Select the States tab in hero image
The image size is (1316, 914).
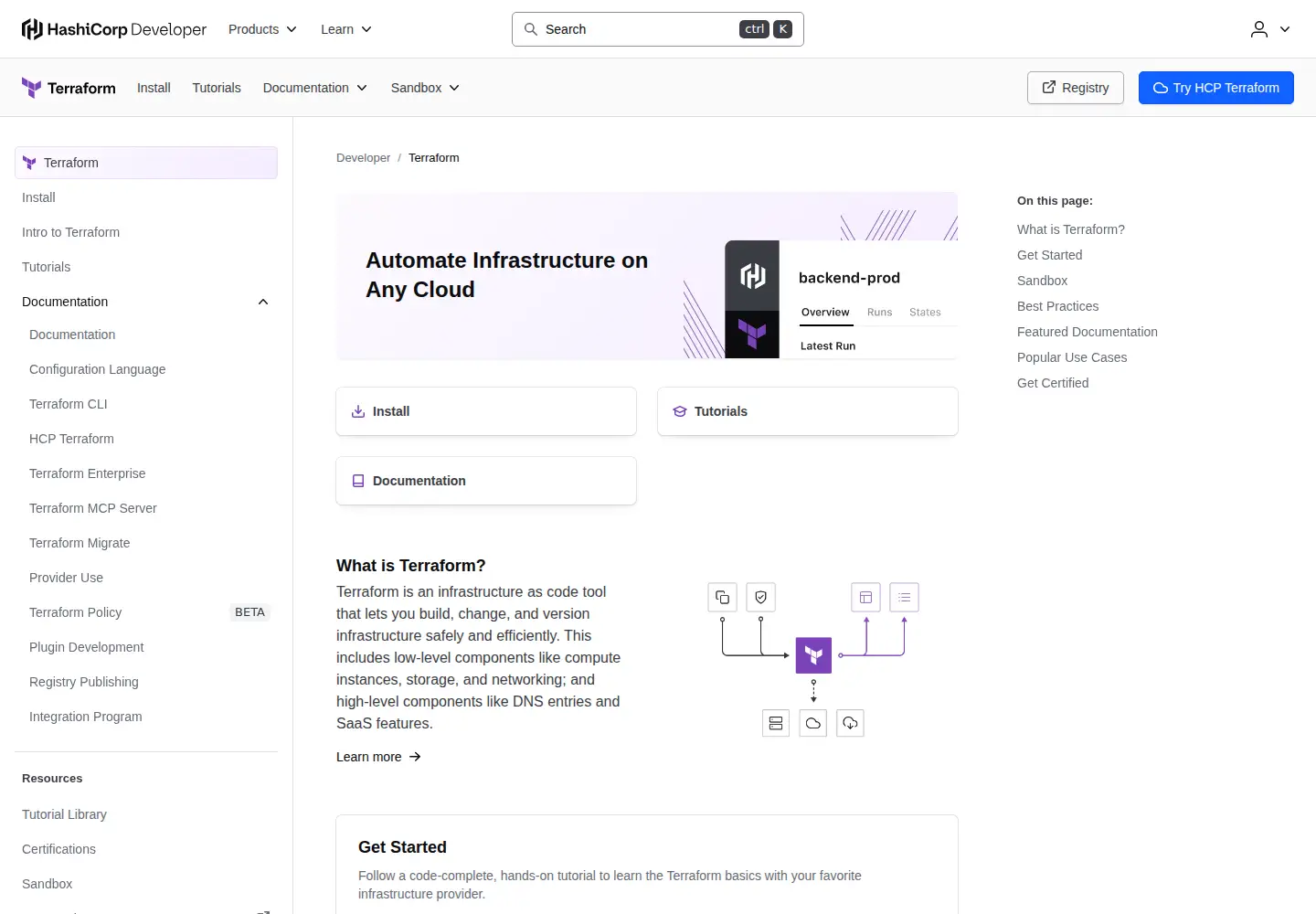tap(925, 313)
